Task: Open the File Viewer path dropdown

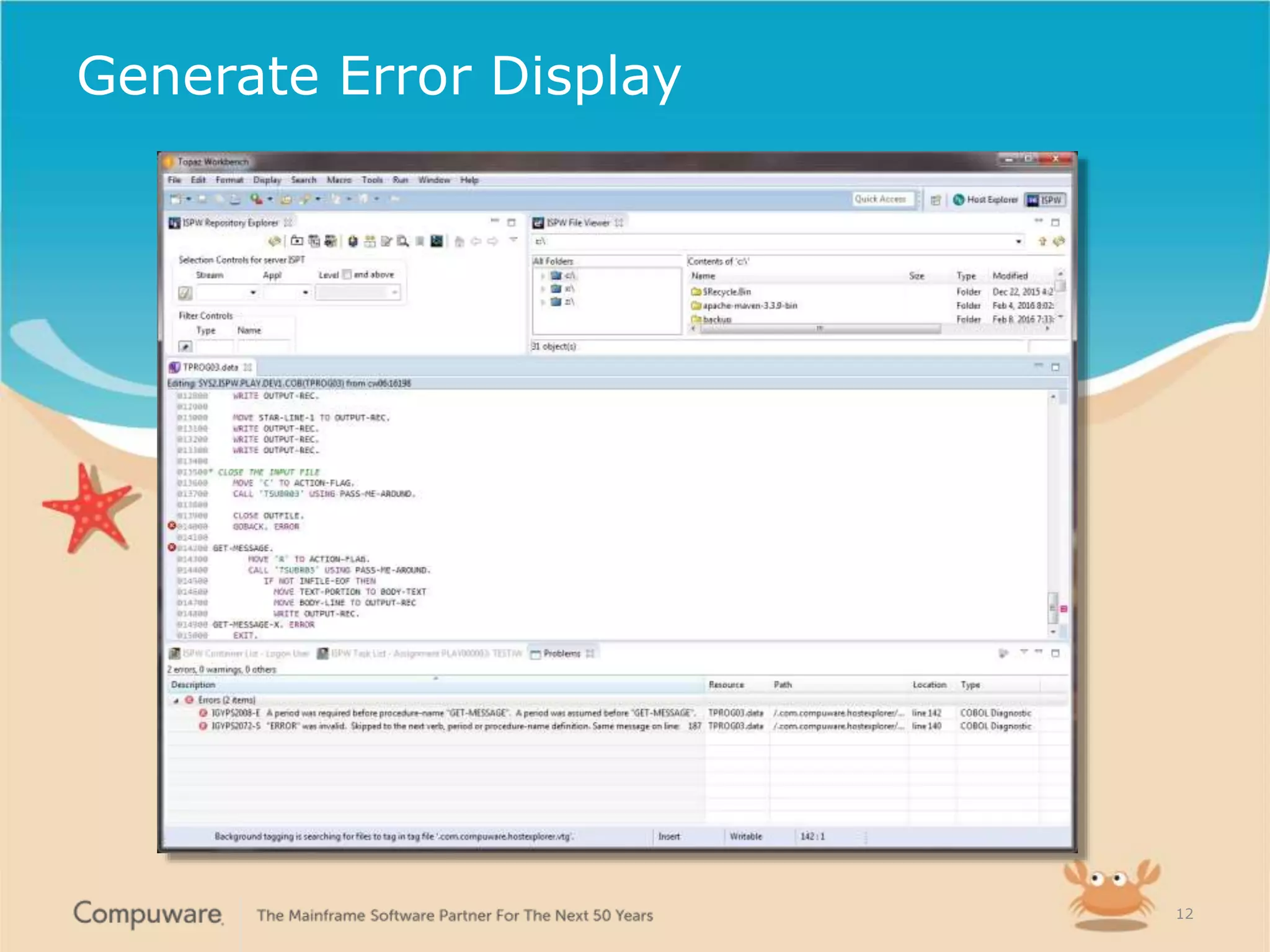Action: point(1018,241)
